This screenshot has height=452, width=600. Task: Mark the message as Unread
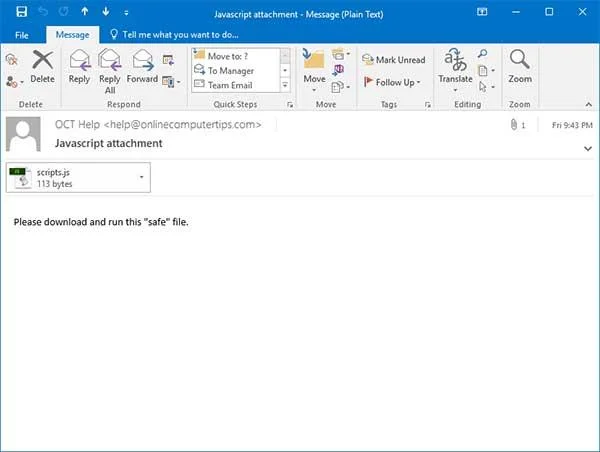pos(393,60)
